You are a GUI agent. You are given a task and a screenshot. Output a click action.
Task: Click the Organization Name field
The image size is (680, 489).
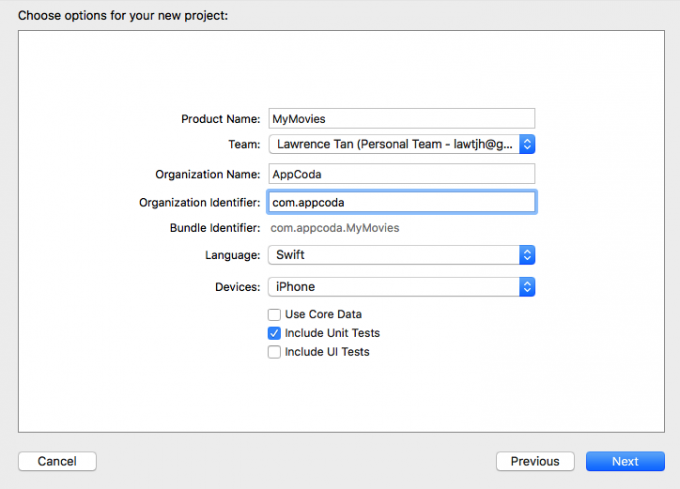click(x=402, y=174)
